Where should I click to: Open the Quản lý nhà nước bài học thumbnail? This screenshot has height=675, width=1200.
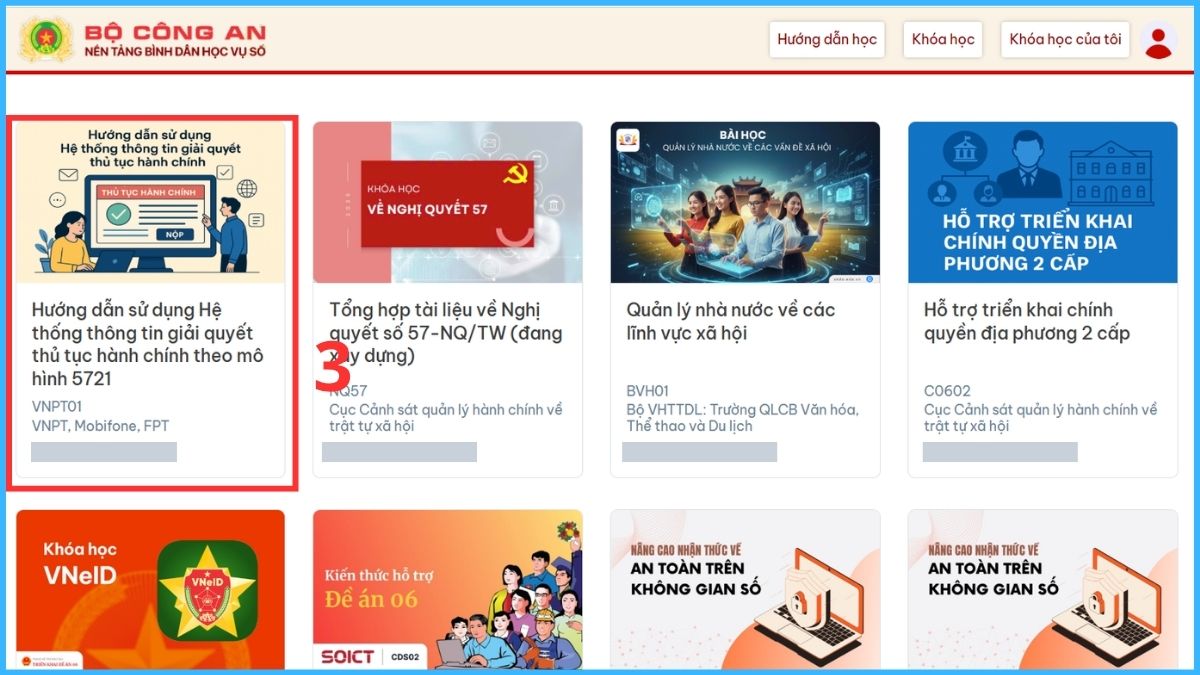click(745, 203)
